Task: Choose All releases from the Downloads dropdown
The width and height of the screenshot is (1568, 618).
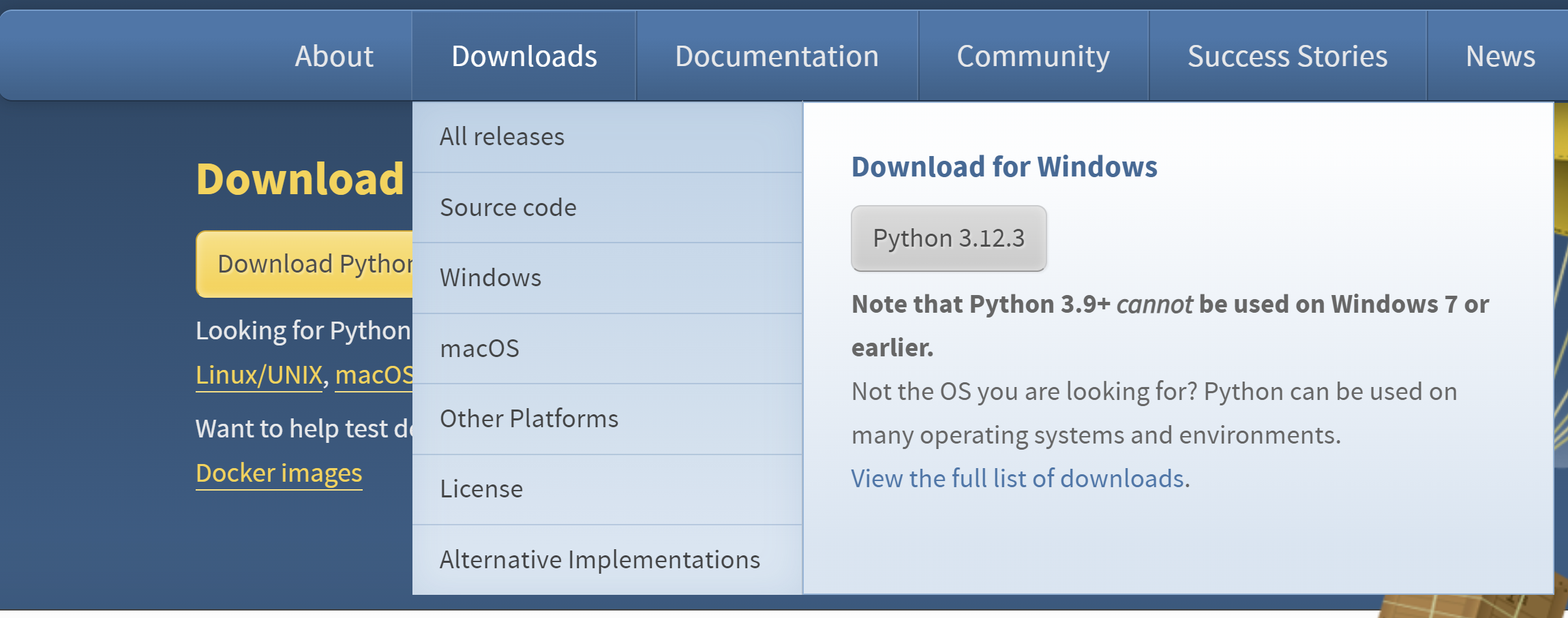Action: 502,137
